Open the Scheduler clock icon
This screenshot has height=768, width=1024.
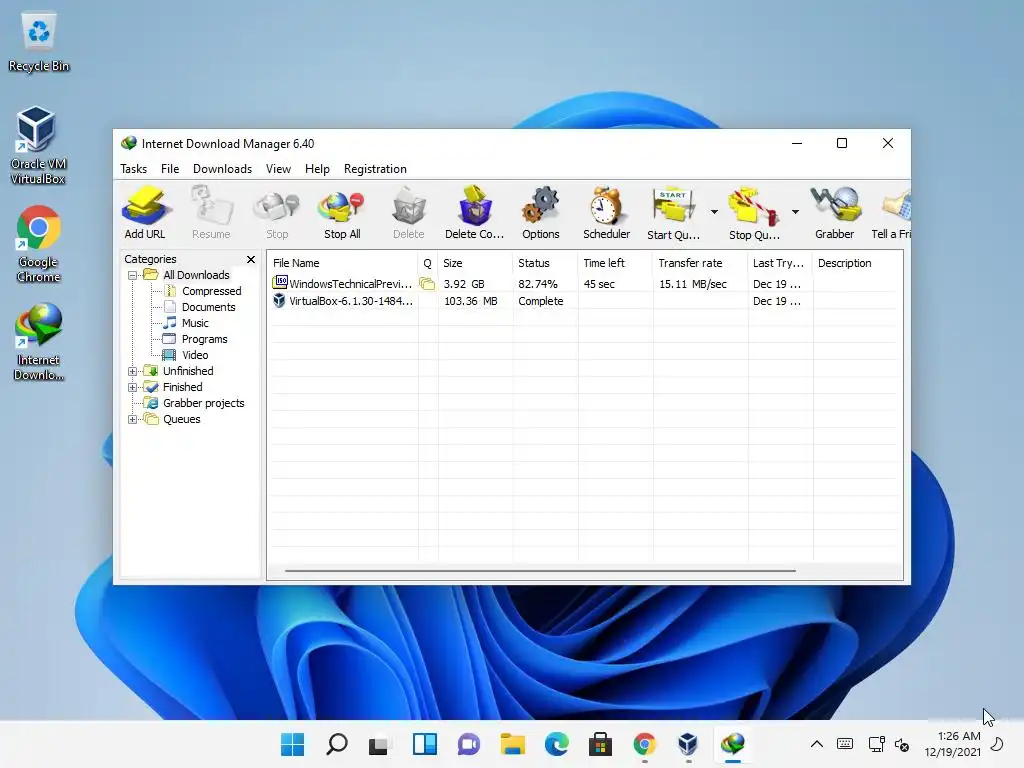point(606,212)
